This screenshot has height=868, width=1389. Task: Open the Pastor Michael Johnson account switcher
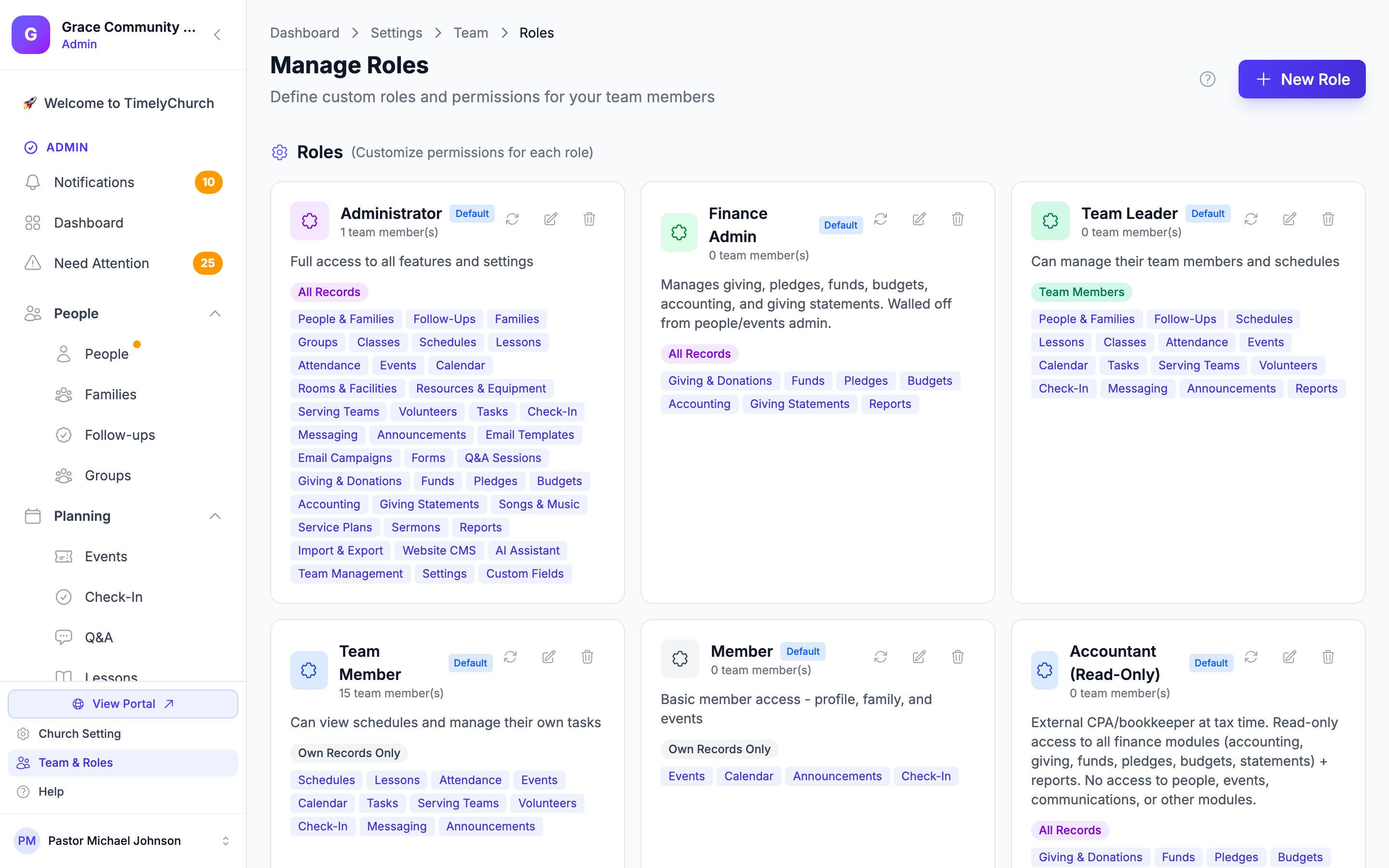[225, 841]
